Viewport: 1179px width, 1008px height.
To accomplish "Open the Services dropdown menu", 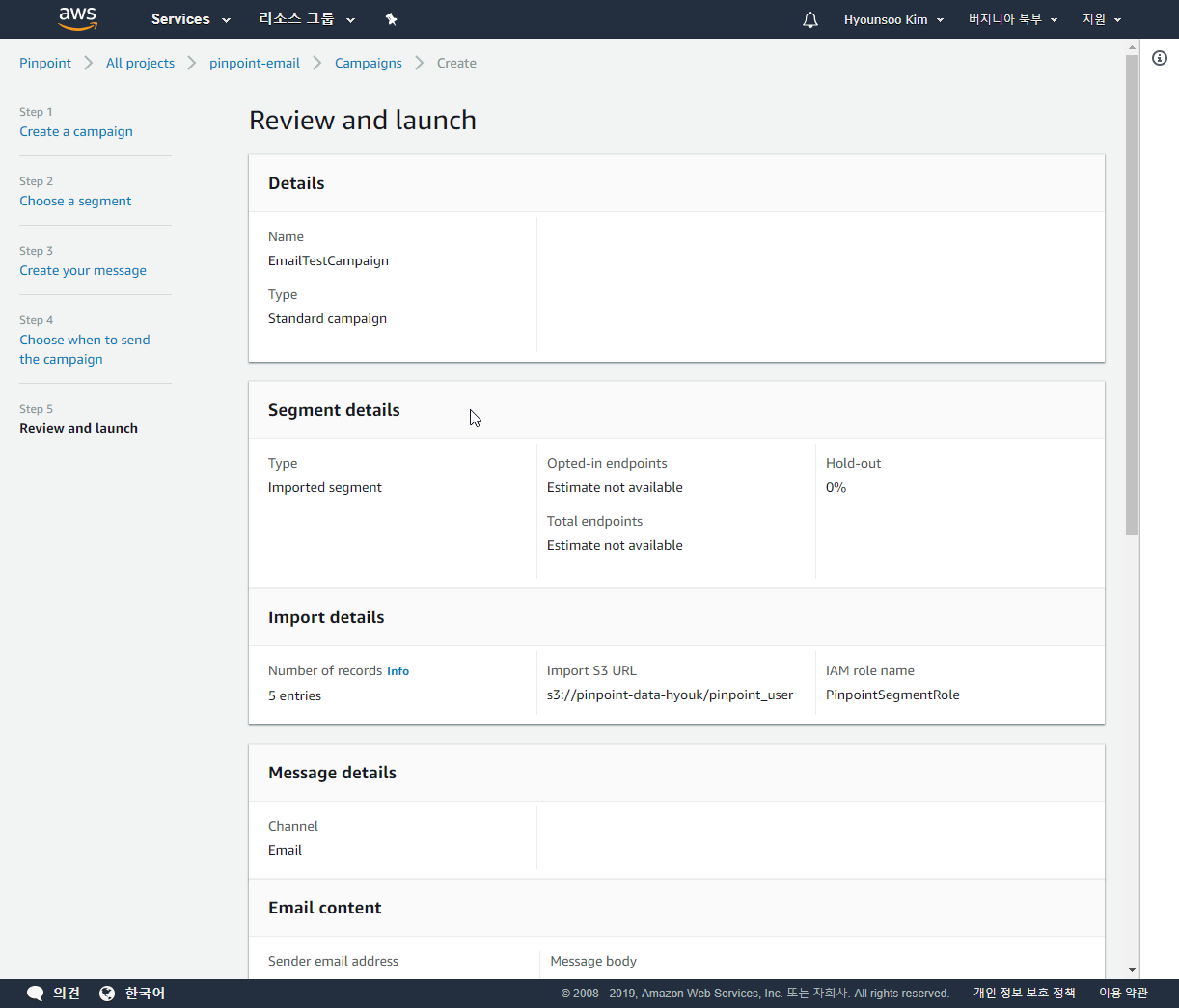I will (x=191, y=19).
